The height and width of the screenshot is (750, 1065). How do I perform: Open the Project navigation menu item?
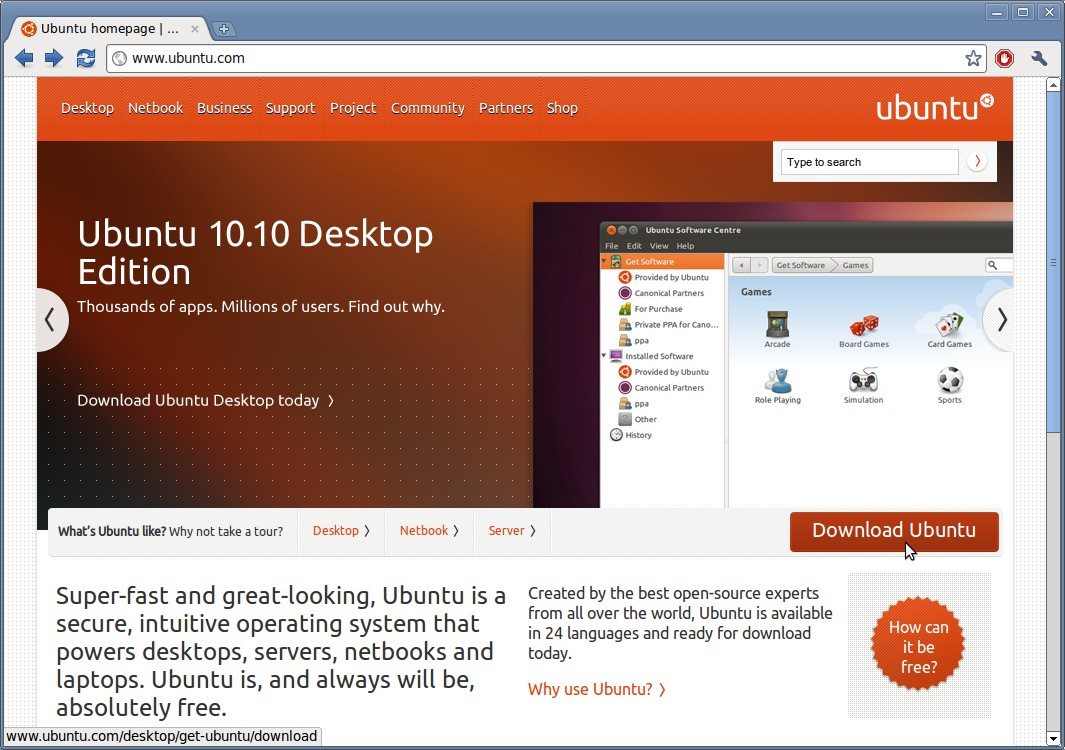point(353,108)
